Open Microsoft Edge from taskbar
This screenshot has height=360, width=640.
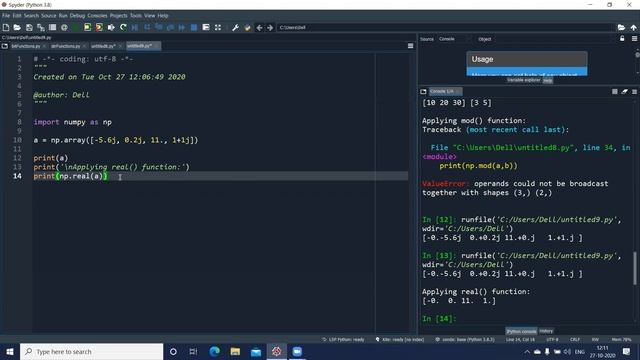214,351
